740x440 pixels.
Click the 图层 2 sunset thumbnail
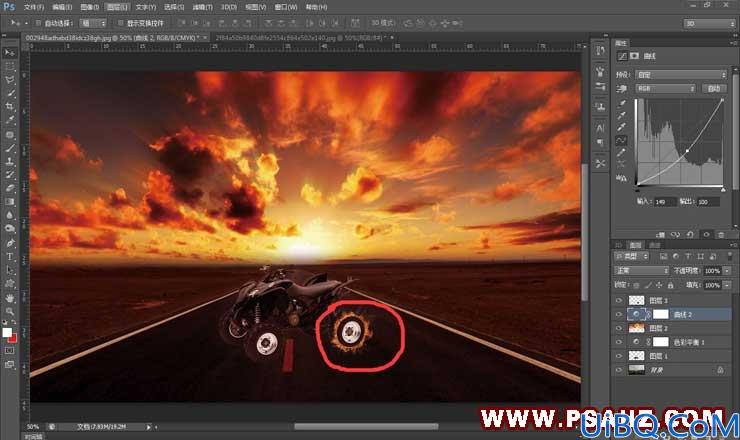click(637, 328)
